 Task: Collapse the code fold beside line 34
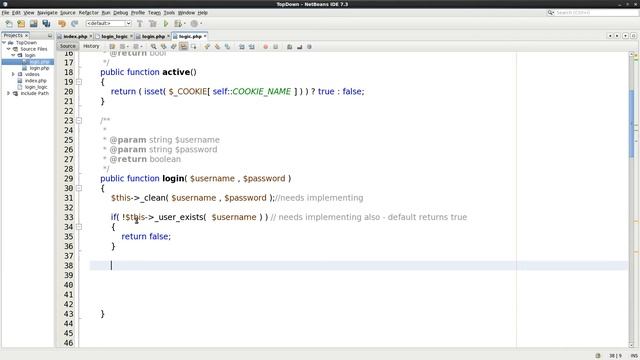point(79,227)
